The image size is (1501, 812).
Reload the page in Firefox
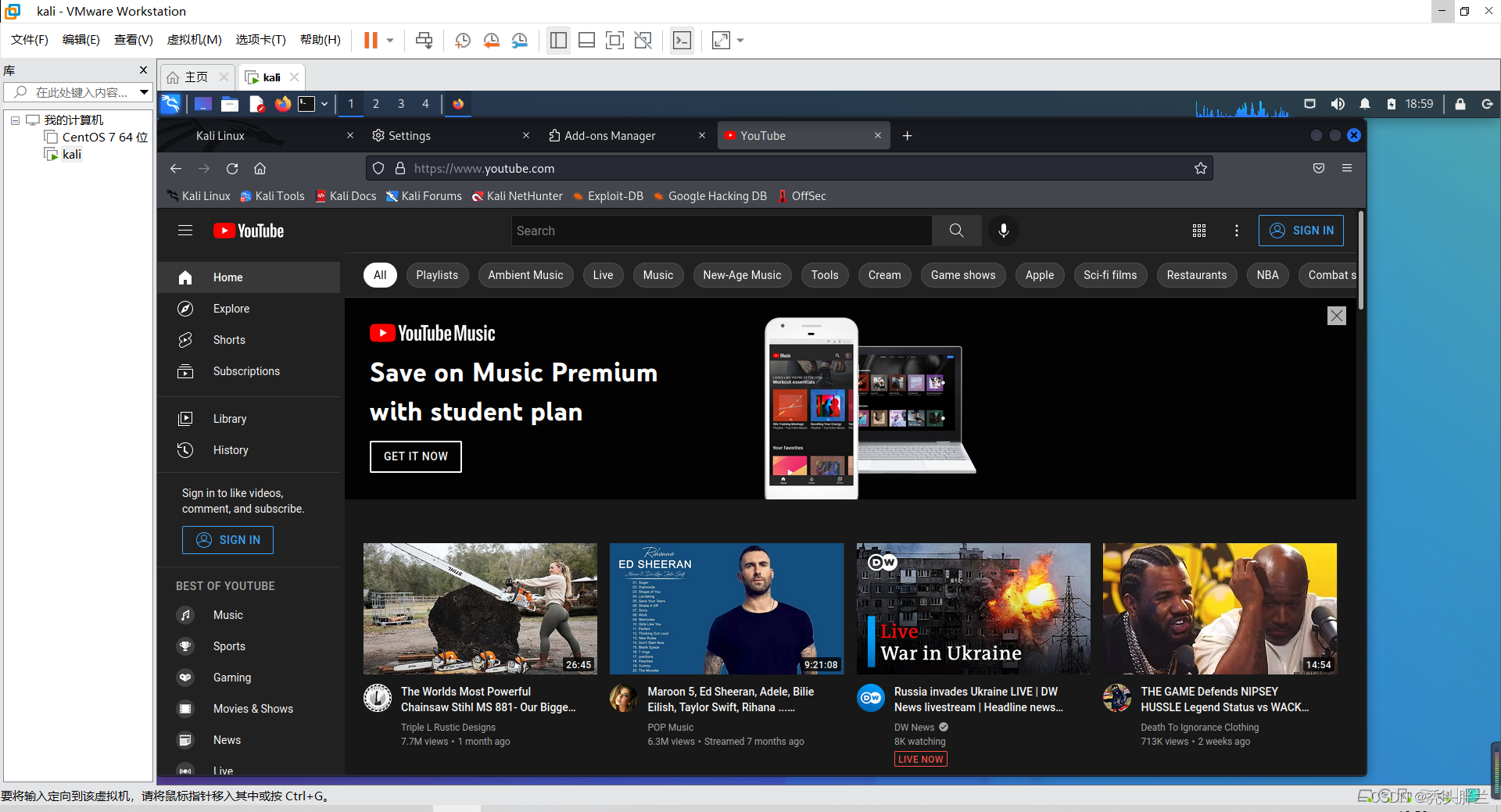(x=232, y=169)
